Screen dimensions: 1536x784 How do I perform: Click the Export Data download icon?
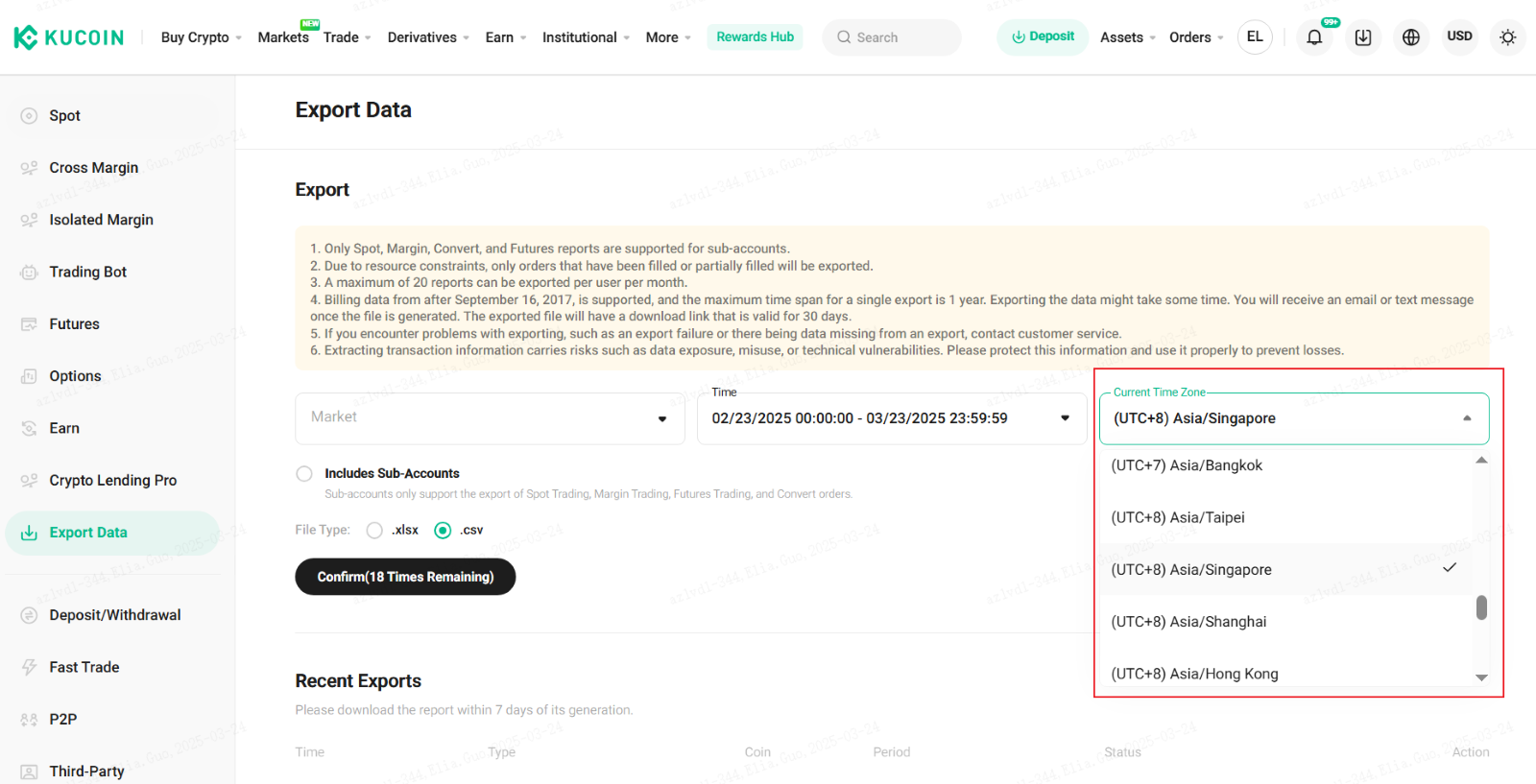[29, 533]
